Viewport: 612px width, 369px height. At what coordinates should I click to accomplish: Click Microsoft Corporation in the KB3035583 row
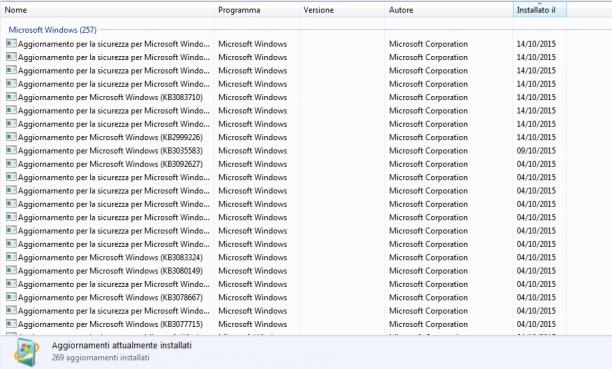point(428,150)
